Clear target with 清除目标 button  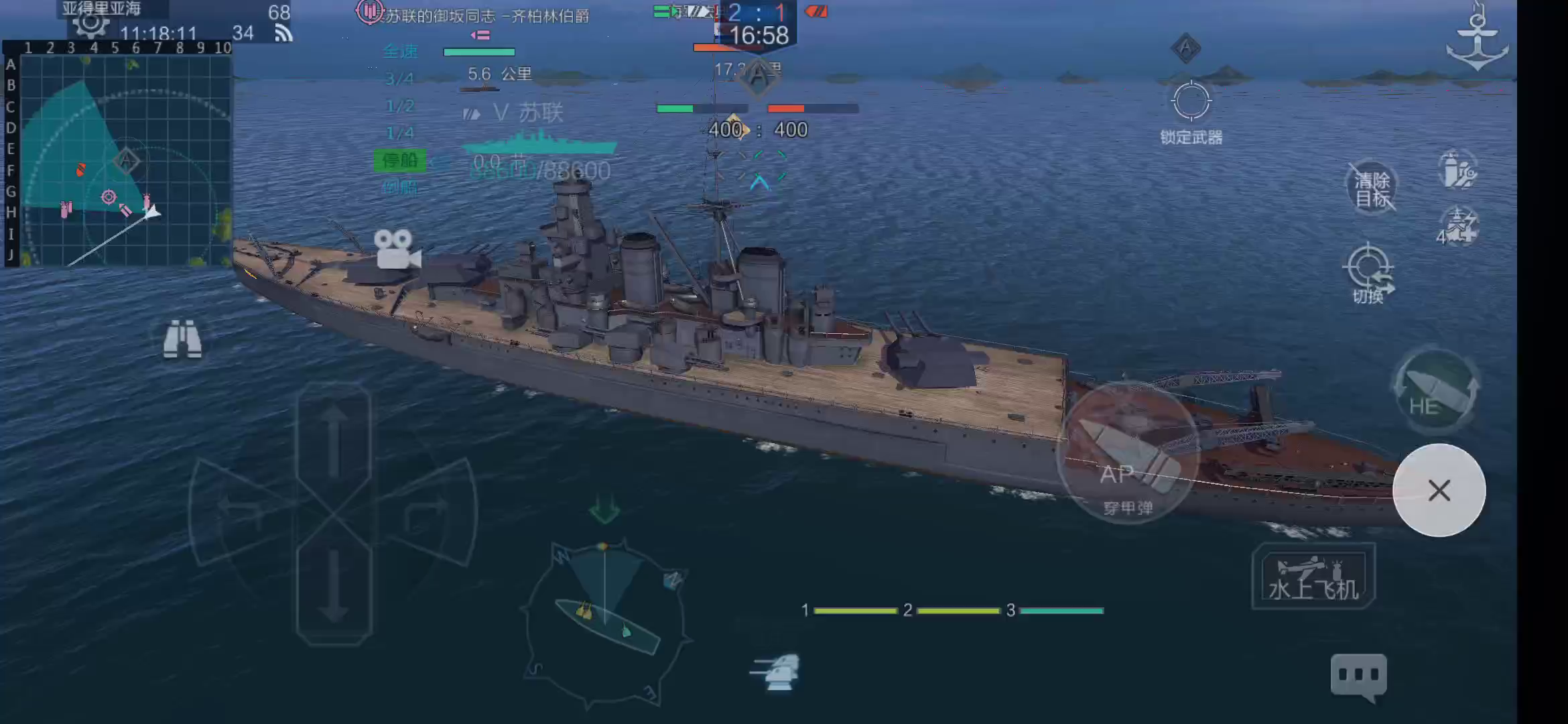coord(1372,188)
